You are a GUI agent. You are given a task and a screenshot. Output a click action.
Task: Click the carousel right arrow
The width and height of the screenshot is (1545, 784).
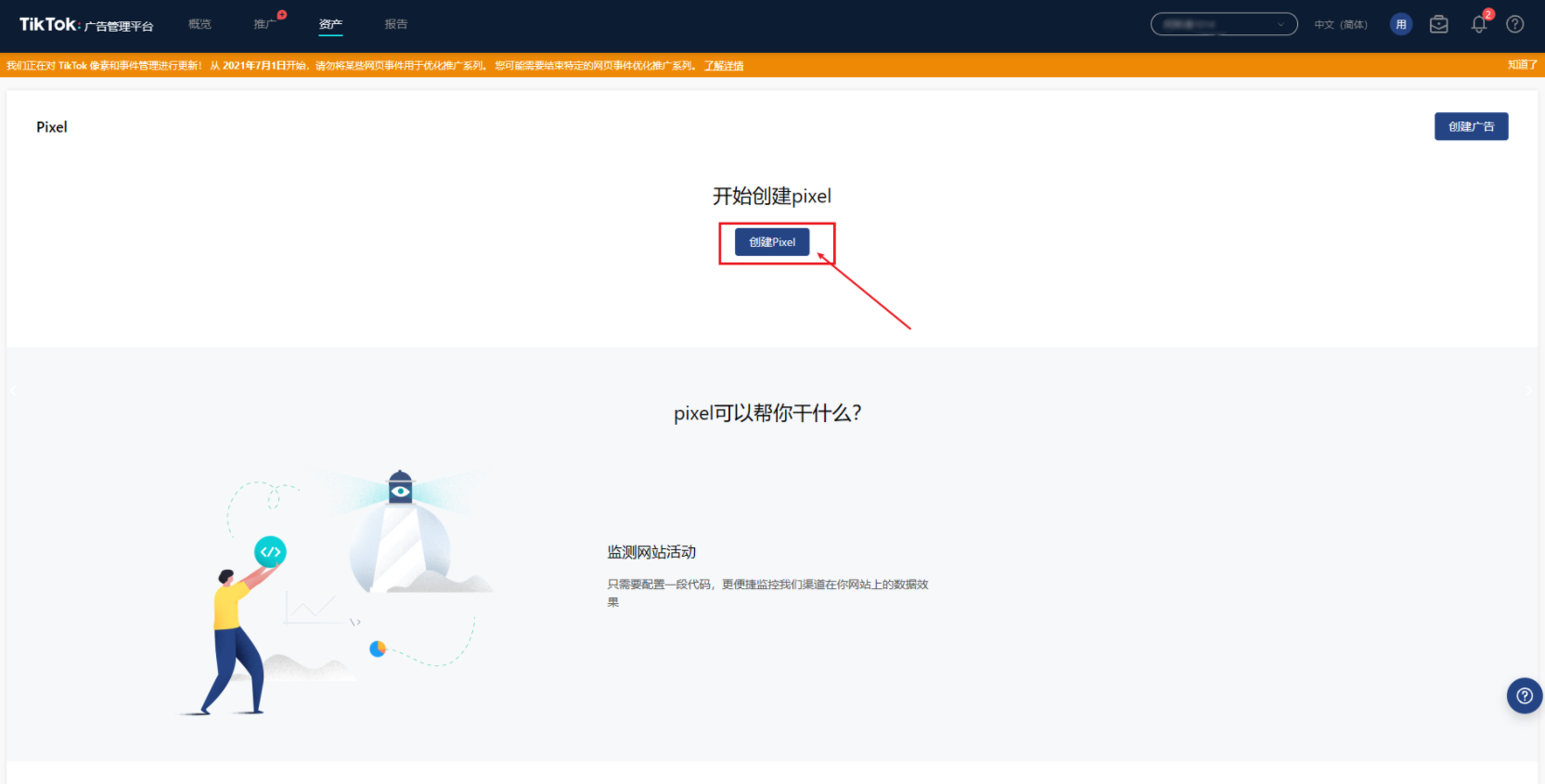coord(1528,391)
